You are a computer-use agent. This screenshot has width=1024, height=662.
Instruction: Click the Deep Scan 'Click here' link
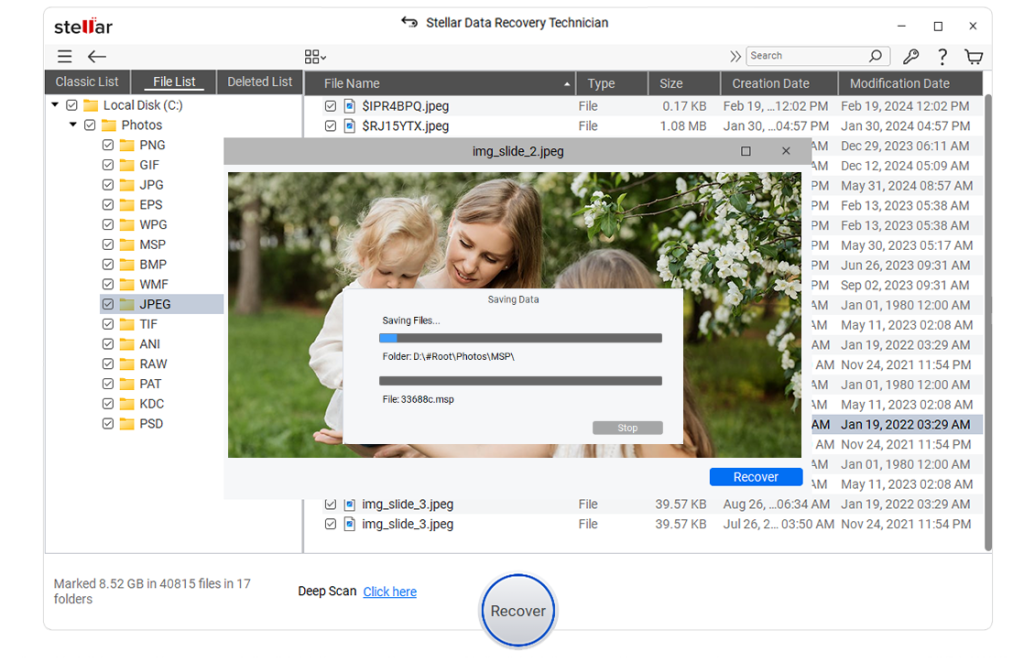click(x=390, y=592)
